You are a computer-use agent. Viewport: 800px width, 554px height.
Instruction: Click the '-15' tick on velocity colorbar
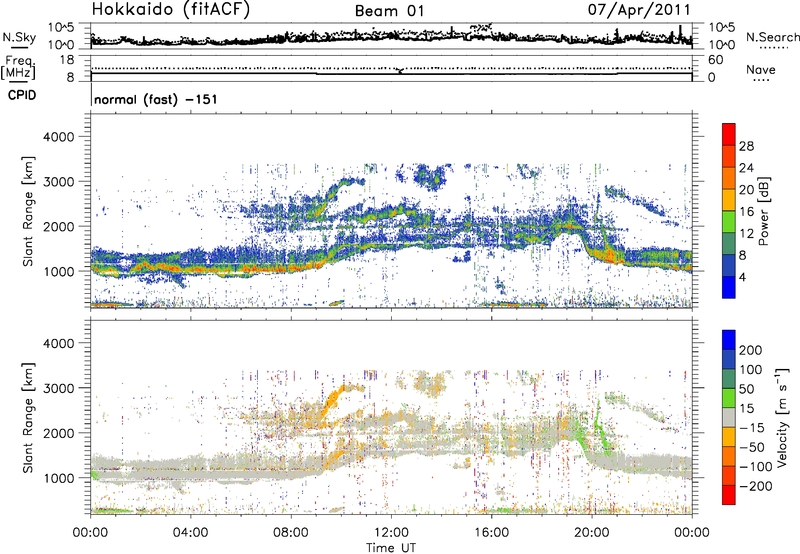[752, 427]
